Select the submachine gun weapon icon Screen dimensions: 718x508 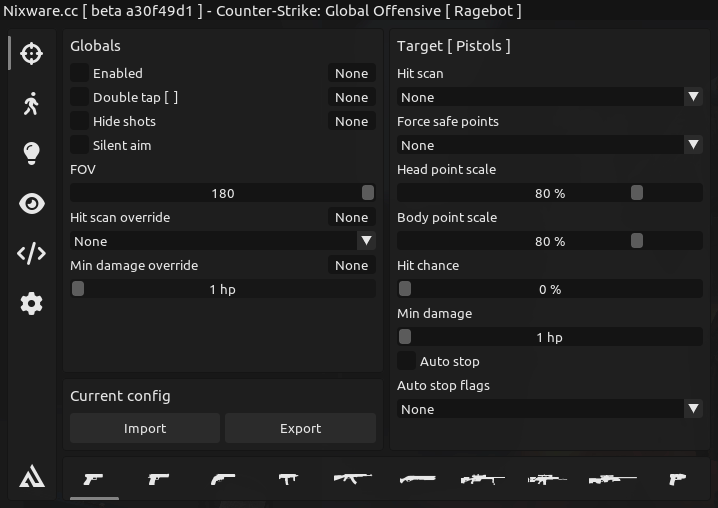click(x=289, y=480)
